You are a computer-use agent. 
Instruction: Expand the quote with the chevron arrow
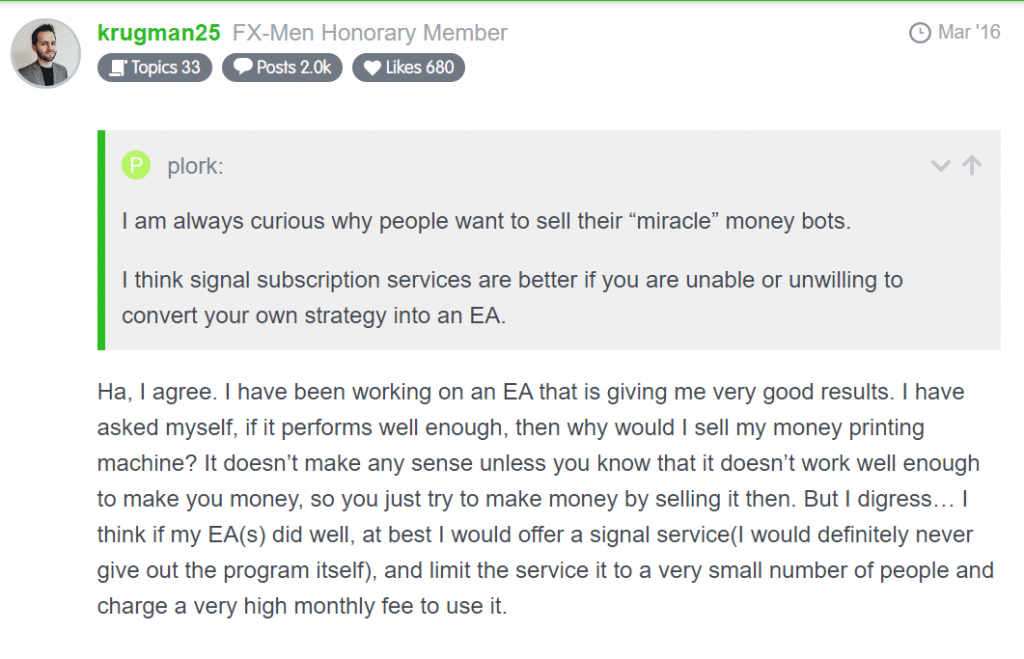[940, 165]
